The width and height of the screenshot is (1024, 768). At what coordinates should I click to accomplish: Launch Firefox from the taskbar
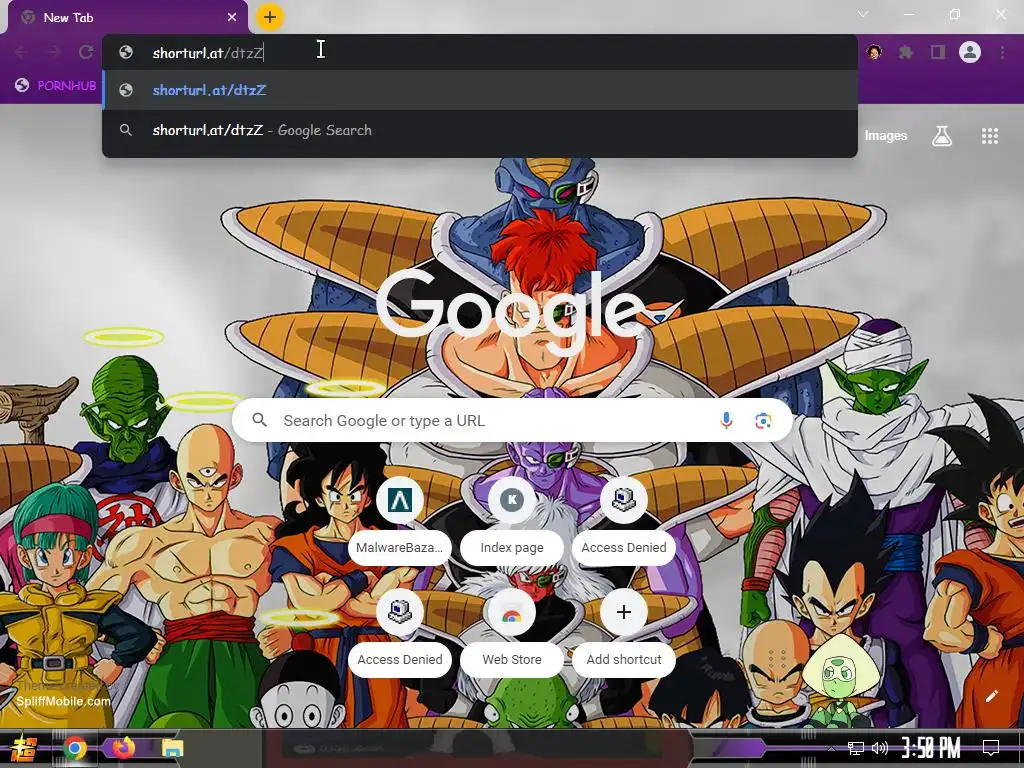[123, 748]
